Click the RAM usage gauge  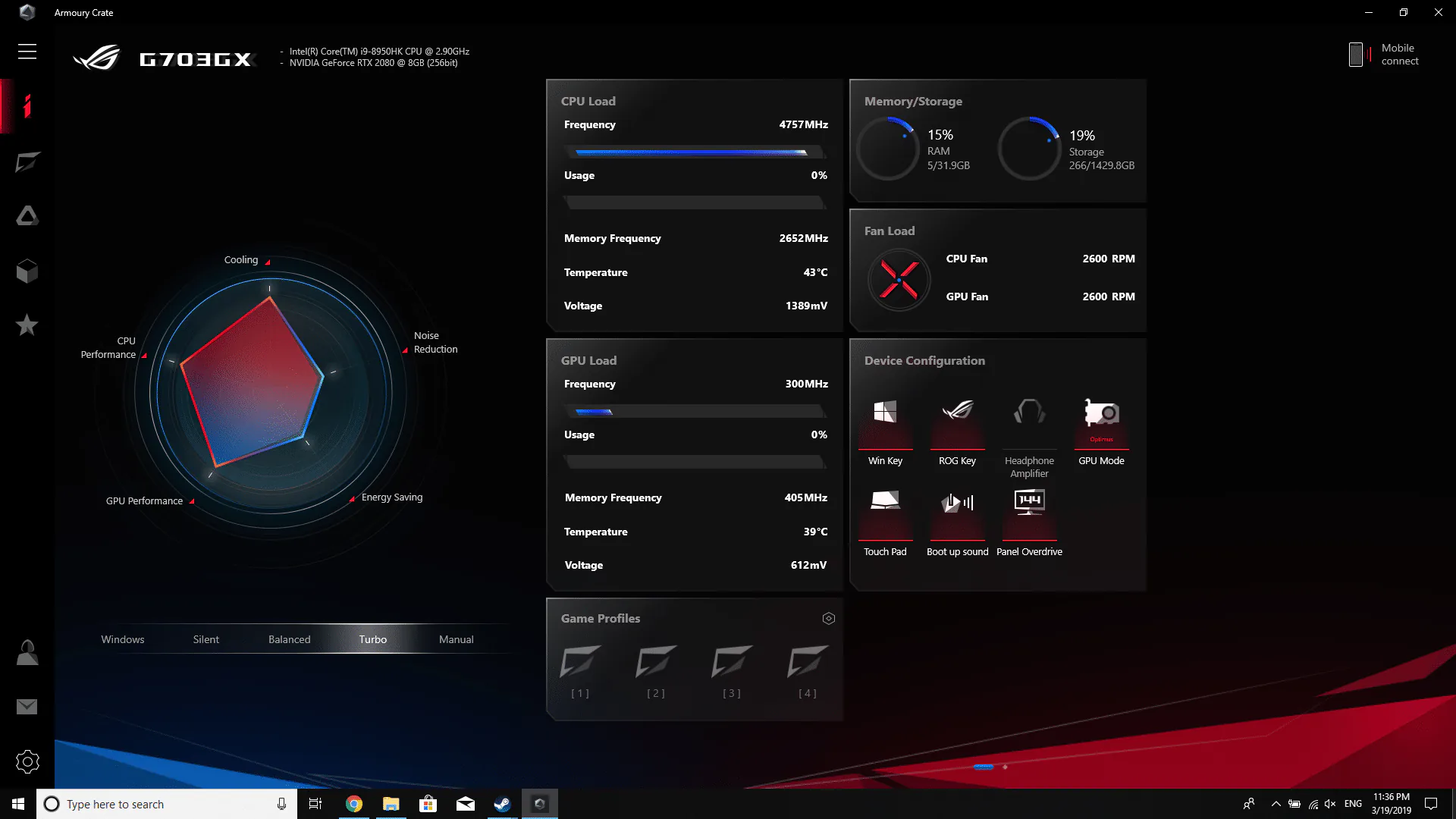coord(888,149)
